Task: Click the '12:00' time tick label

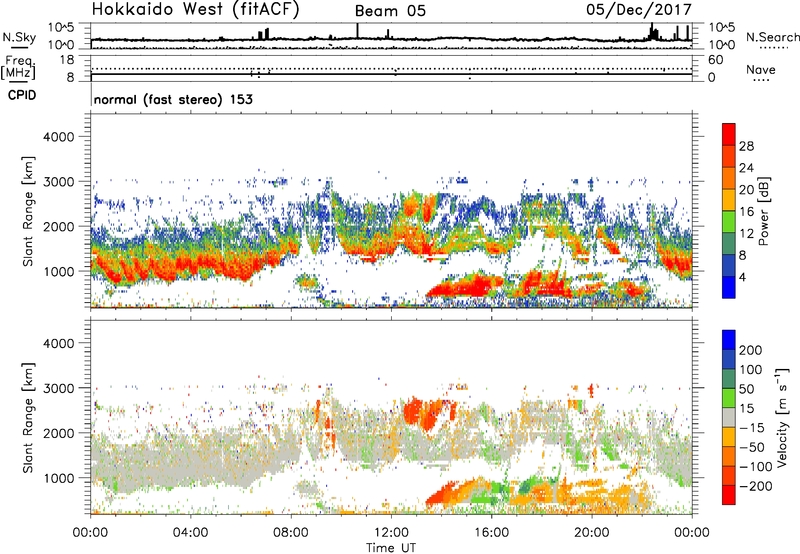Action: [x=391, y=533]
